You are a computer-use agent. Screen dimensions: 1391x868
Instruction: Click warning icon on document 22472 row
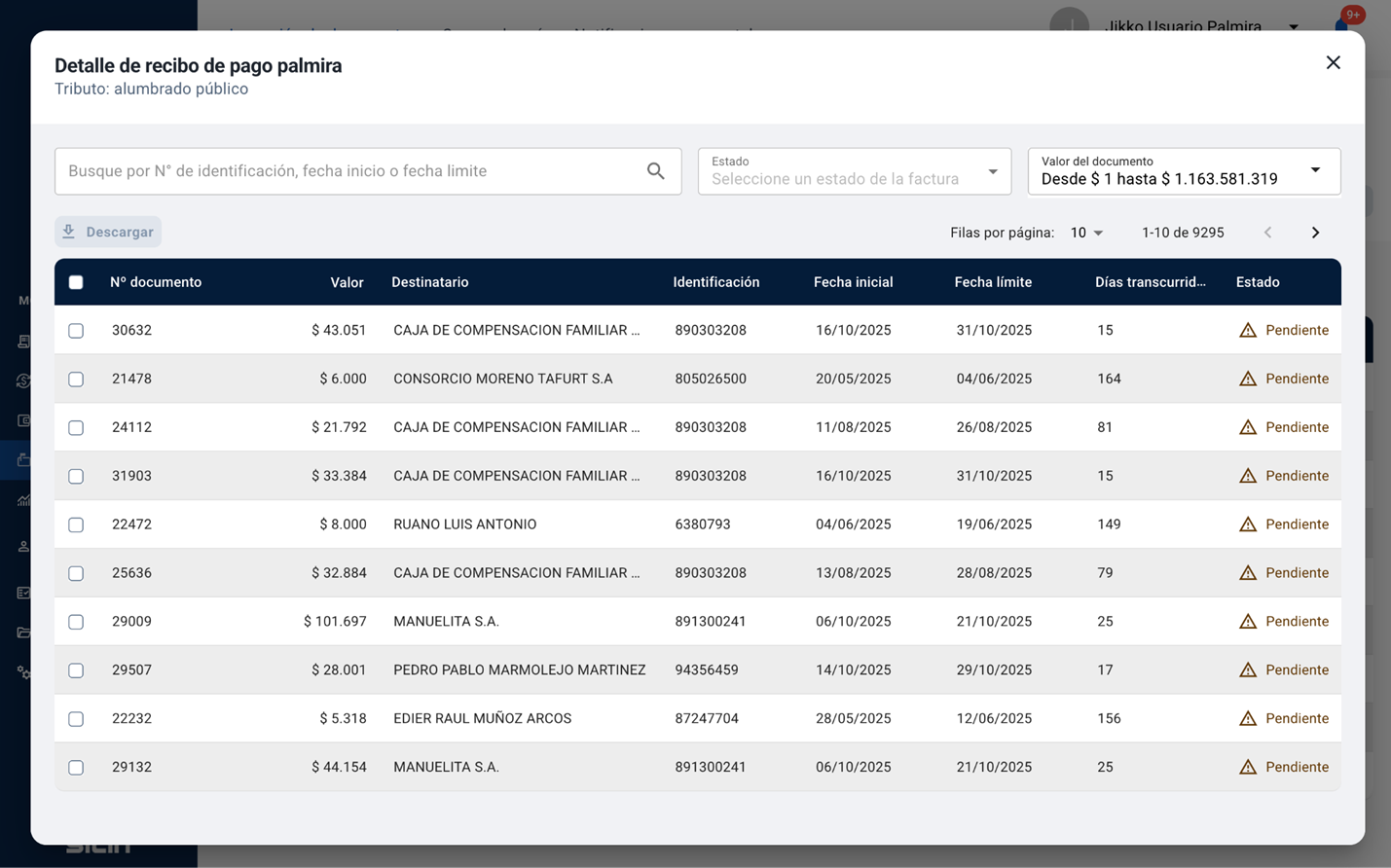pyautogui.click(x=1247, y=524)
